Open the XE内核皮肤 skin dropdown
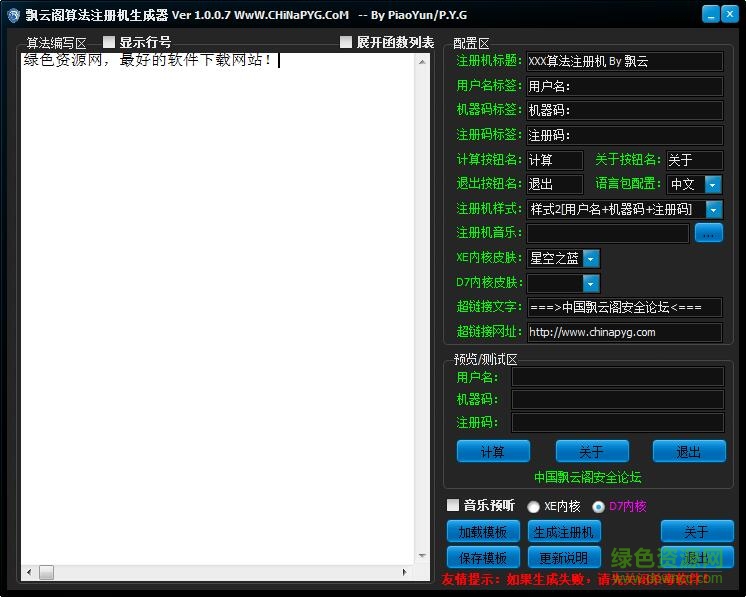The image size is (746, 597). tap(591, 258)
